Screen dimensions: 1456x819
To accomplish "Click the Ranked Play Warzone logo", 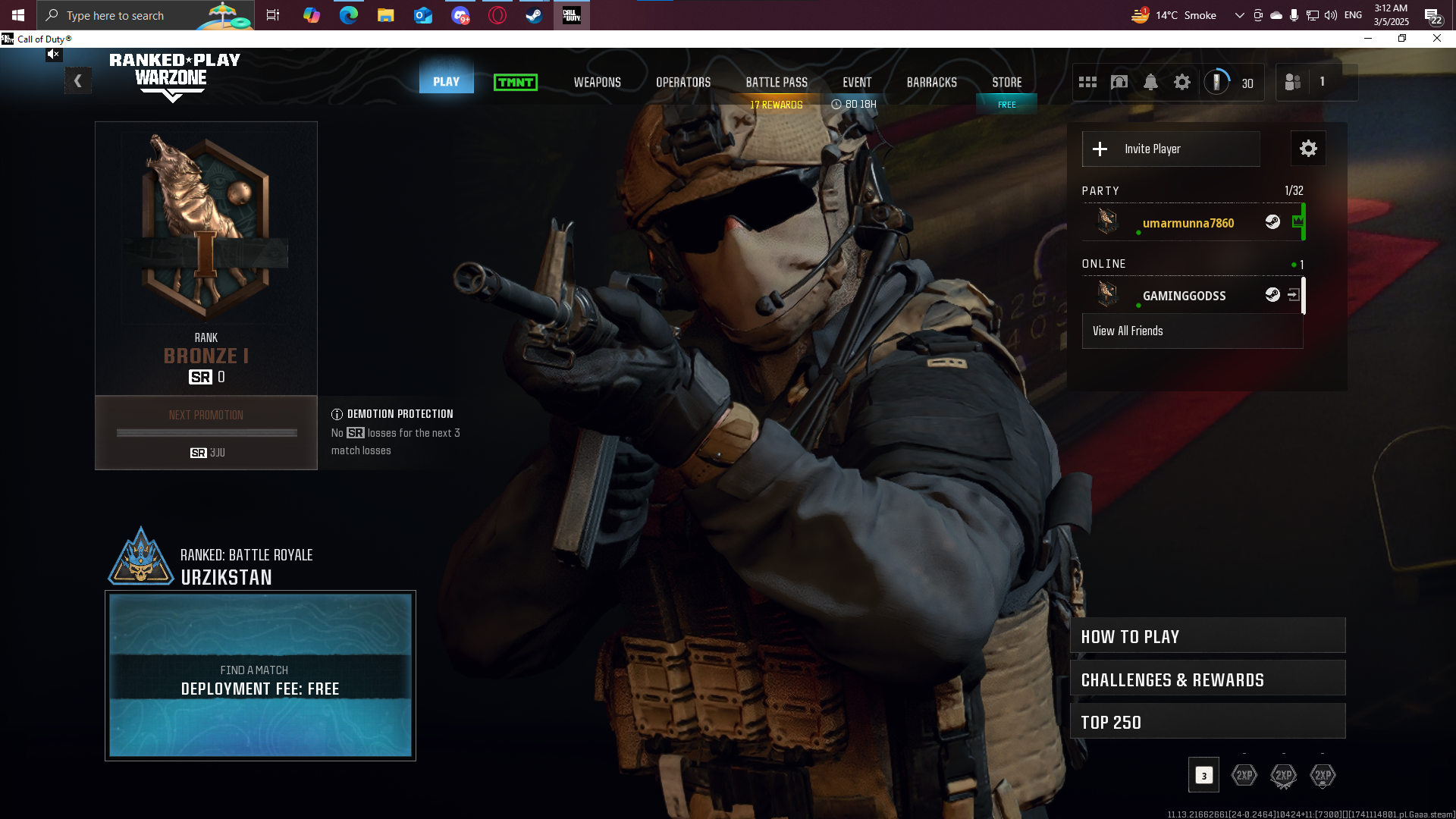I will point(174,77).
